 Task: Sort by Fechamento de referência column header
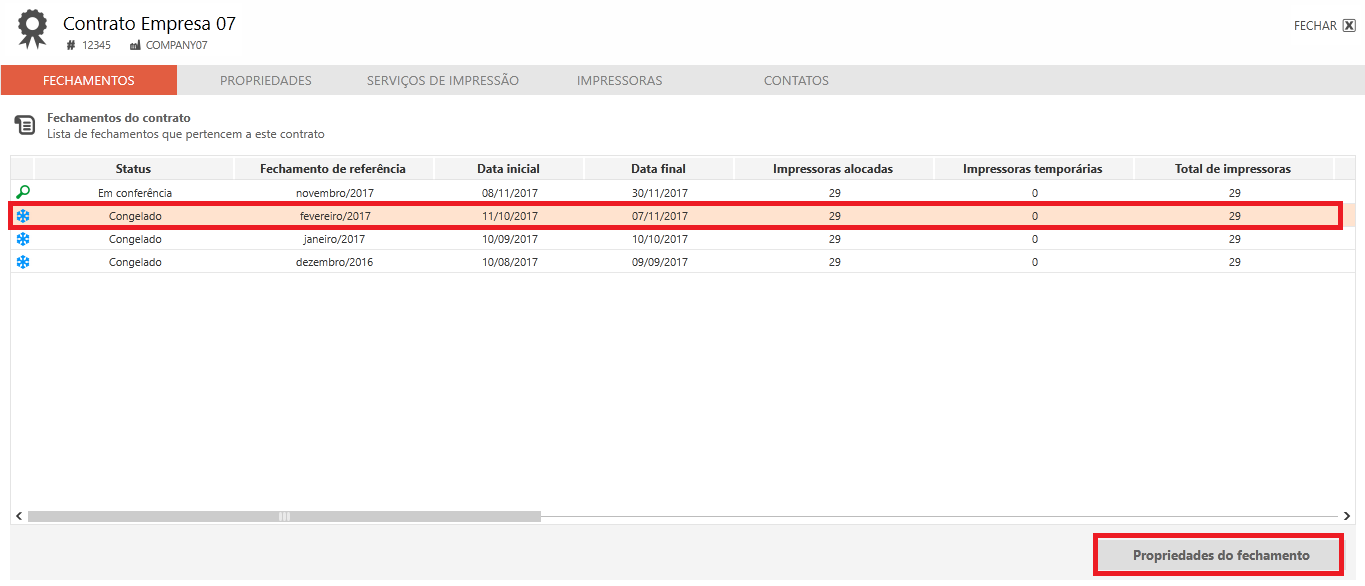click(333, 169)
